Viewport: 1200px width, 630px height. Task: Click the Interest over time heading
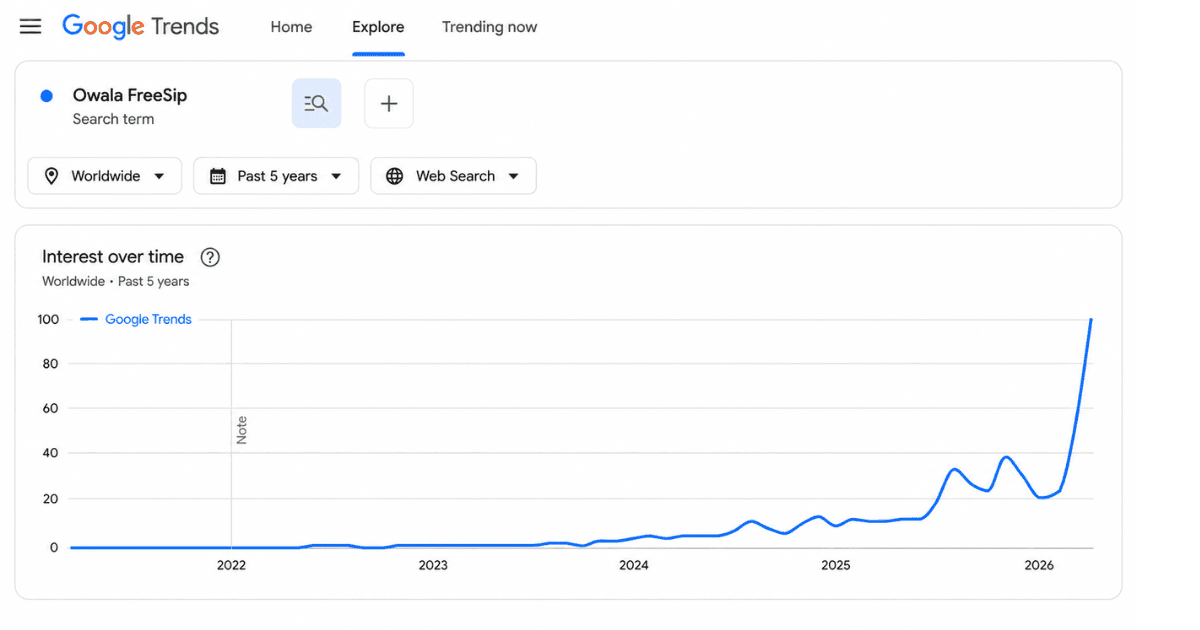[x=113, y=257]
